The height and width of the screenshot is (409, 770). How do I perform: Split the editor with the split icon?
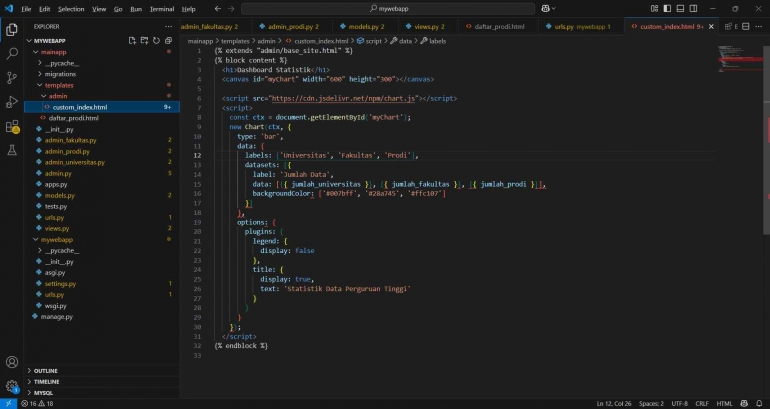tap(745, 27)
